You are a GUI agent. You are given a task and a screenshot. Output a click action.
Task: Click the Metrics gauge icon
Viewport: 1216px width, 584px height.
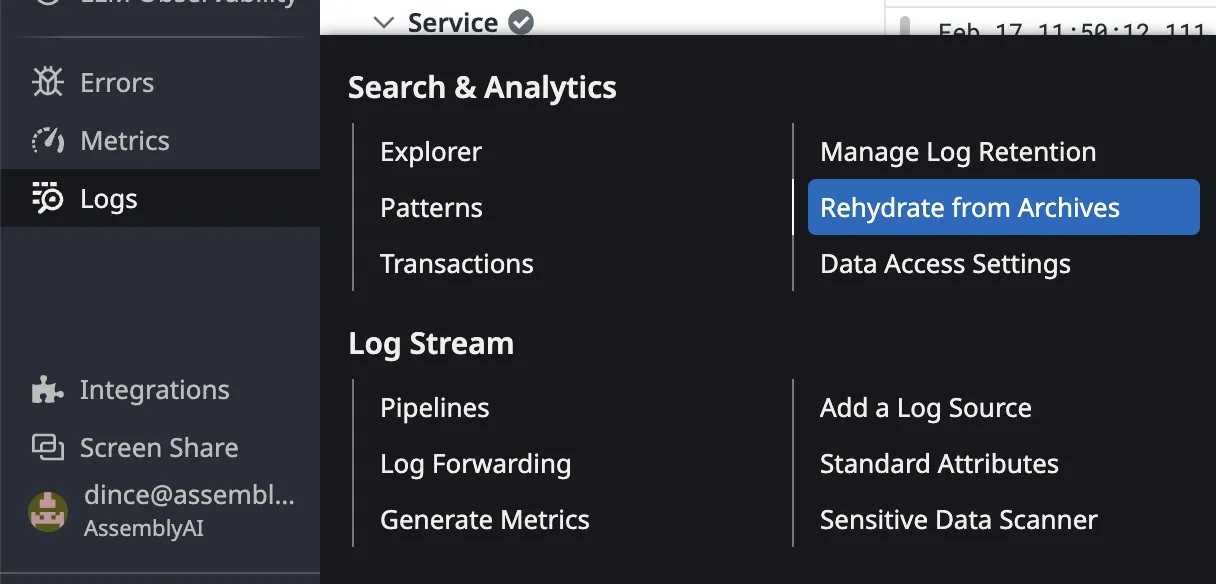pyautogui.click(x=47, y=141)
